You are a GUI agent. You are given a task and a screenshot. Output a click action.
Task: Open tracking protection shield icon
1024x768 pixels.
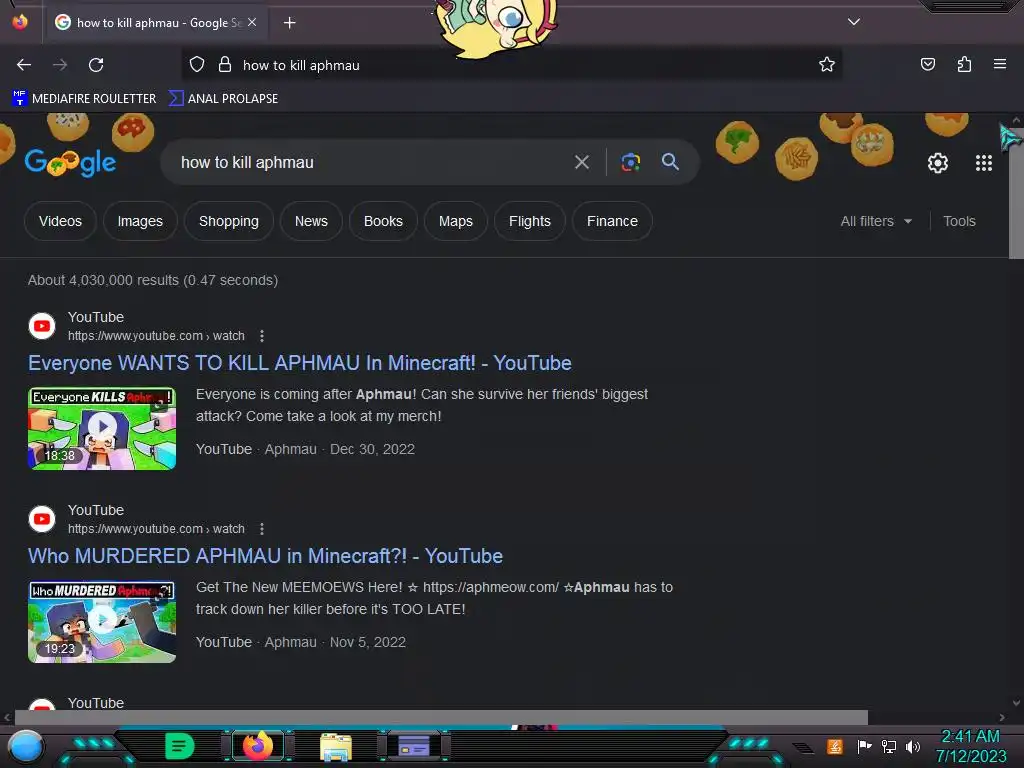[197, 65]
